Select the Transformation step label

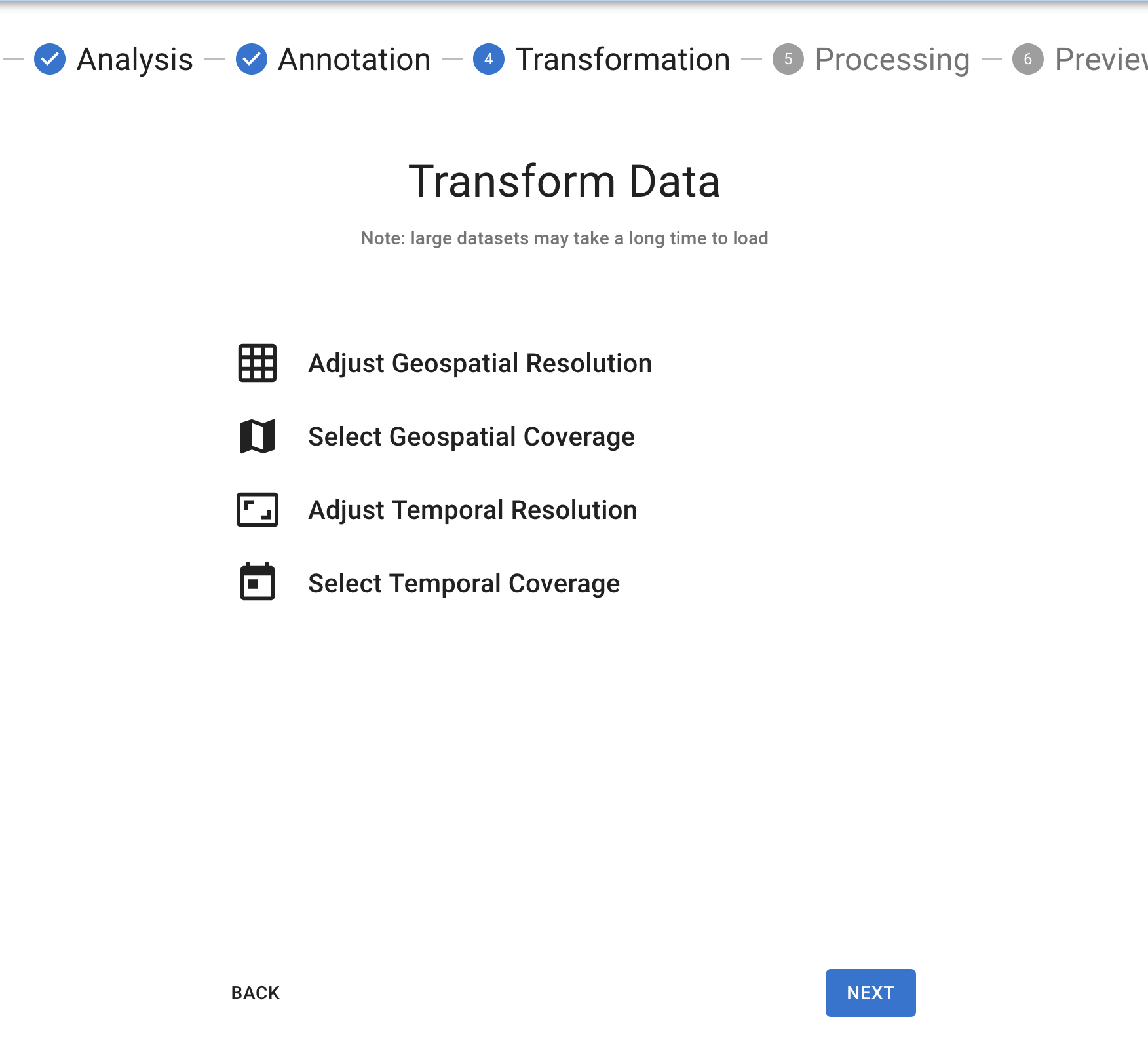[x=622, y=60]
